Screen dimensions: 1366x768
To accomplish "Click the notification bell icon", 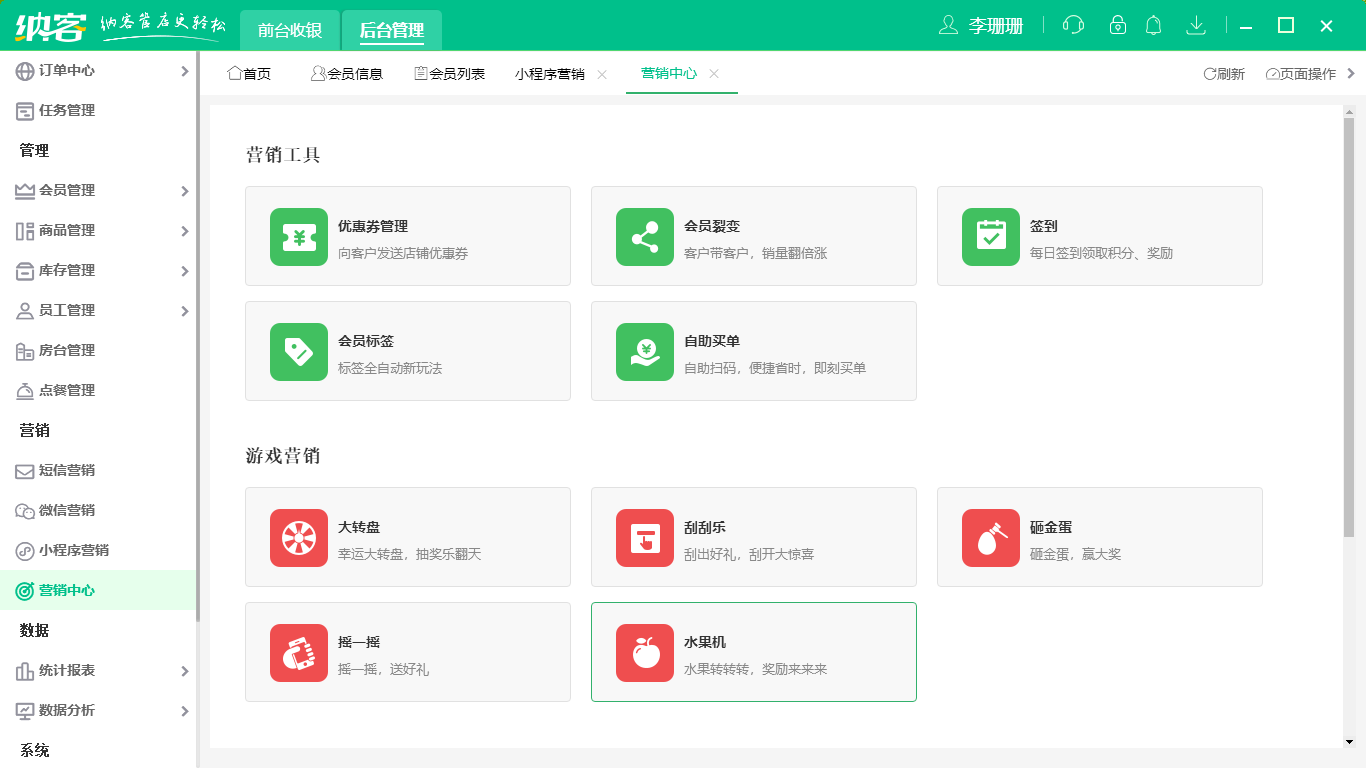I will pos(1153,25).
